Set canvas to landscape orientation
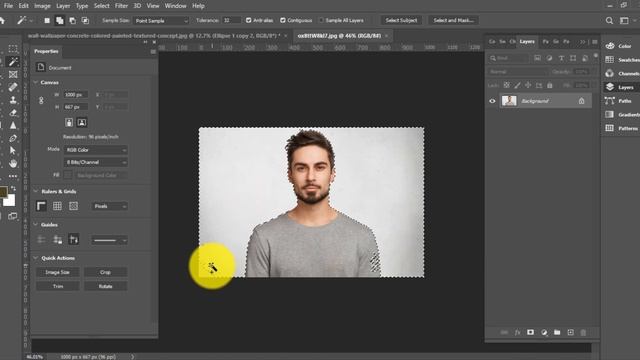Viewport: 640px width, 360px height. click(82, 122)
